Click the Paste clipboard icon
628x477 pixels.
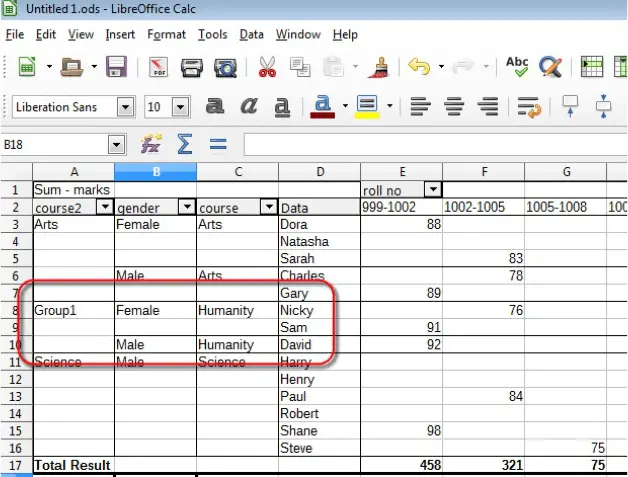point(334,66)
